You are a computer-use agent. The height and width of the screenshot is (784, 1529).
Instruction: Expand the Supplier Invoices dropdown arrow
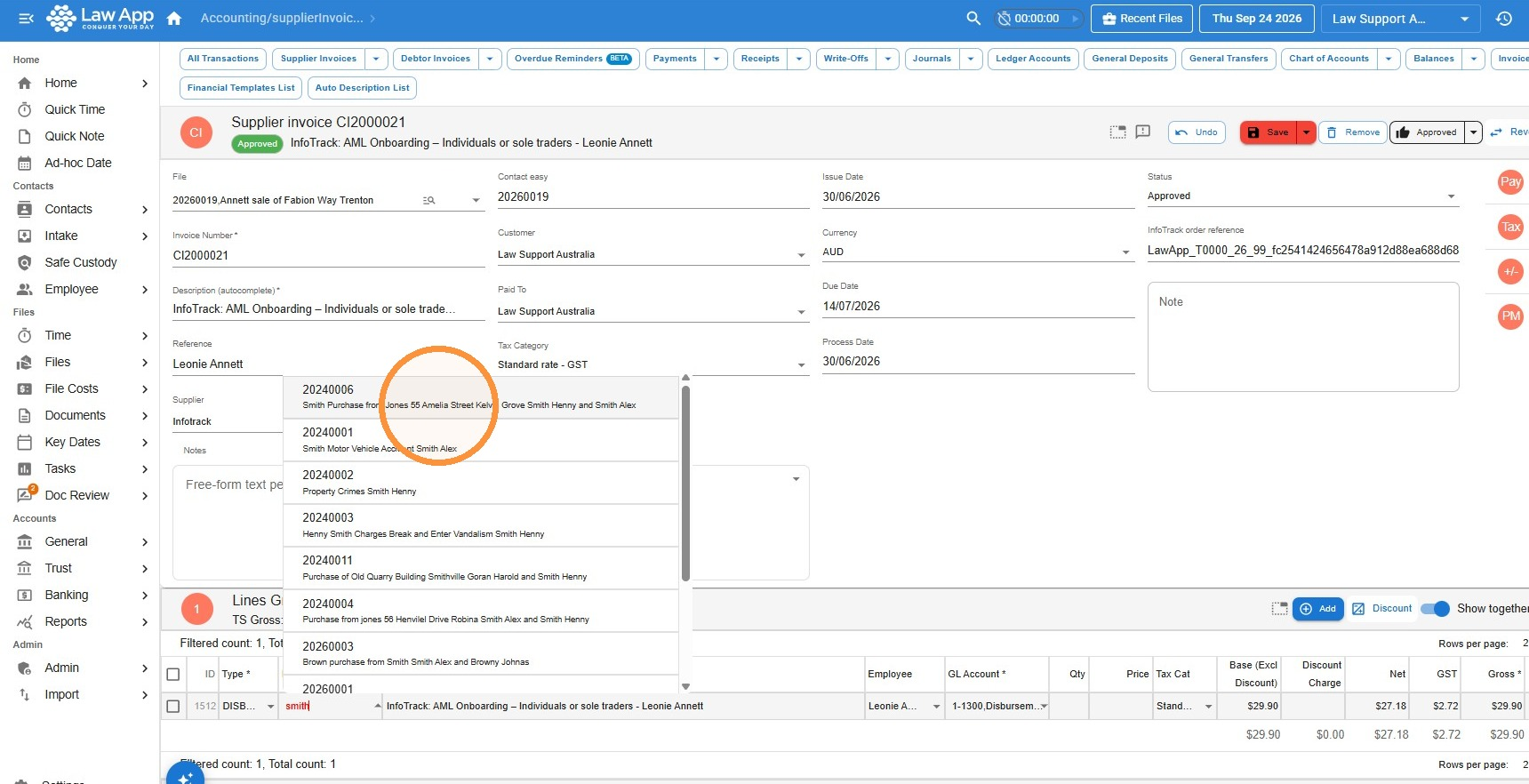[x=376, y=59]
